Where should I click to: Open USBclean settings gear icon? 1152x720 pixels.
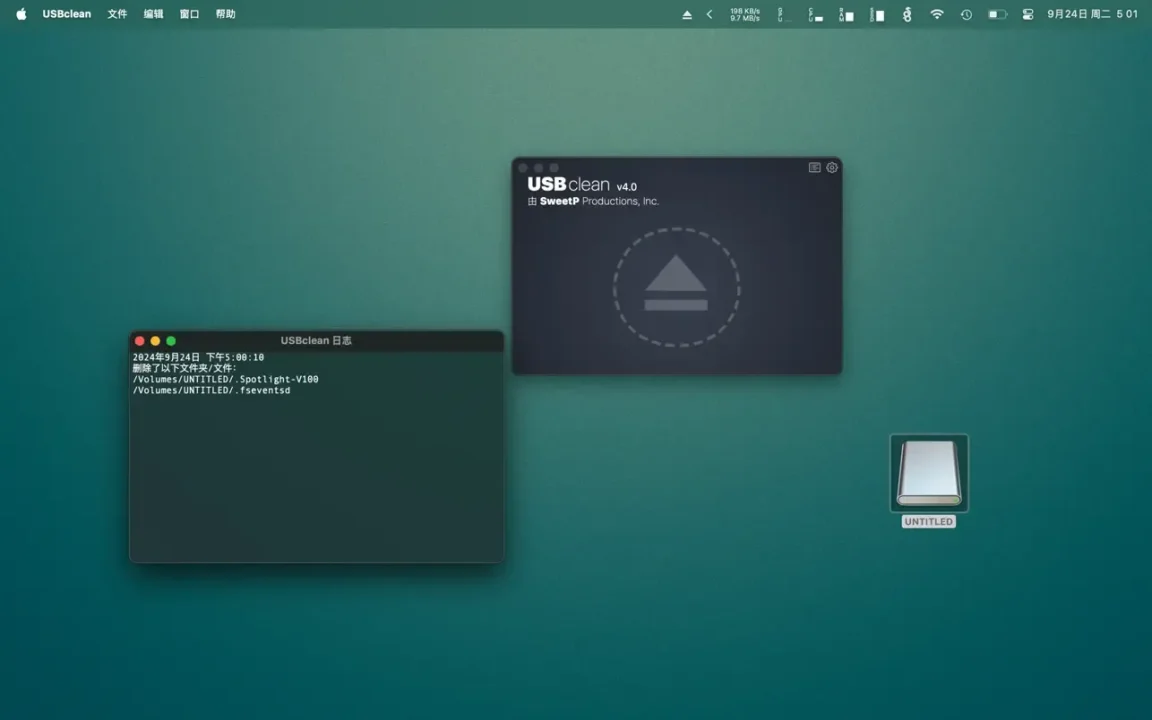point(832,168)
